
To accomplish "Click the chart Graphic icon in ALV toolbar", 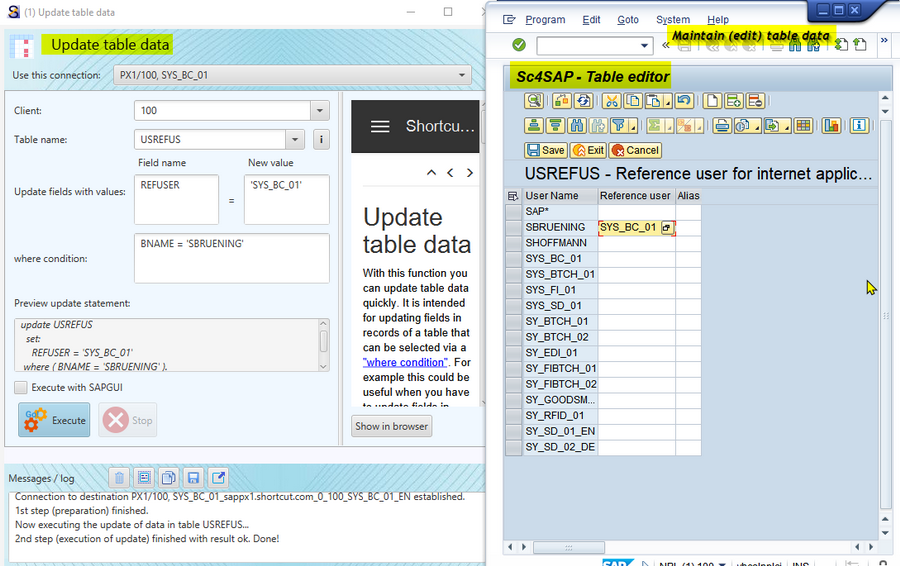I will coord(831,126).
